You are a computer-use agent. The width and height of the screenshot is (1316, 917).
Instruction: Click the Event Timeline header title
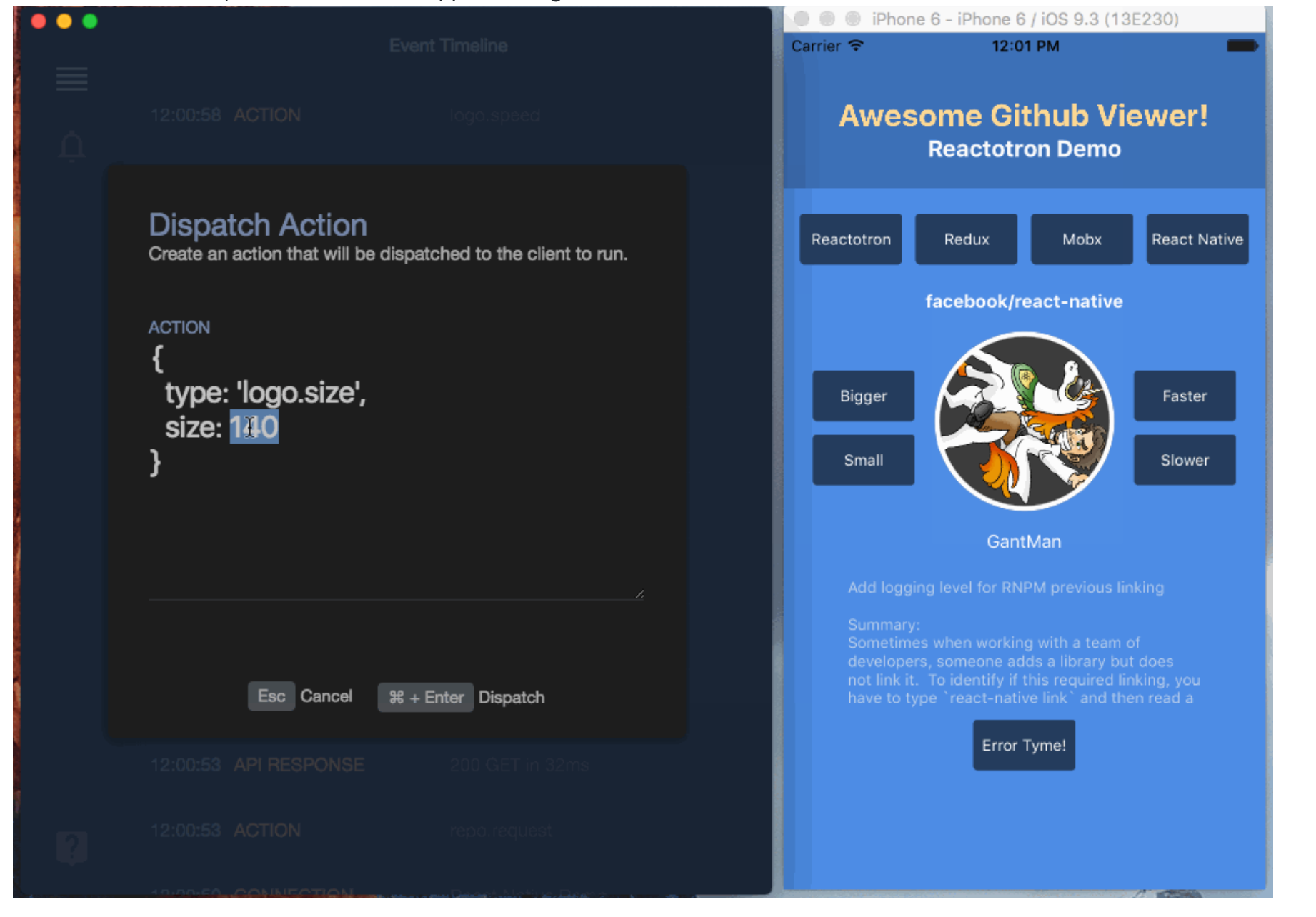coord(448,46)
